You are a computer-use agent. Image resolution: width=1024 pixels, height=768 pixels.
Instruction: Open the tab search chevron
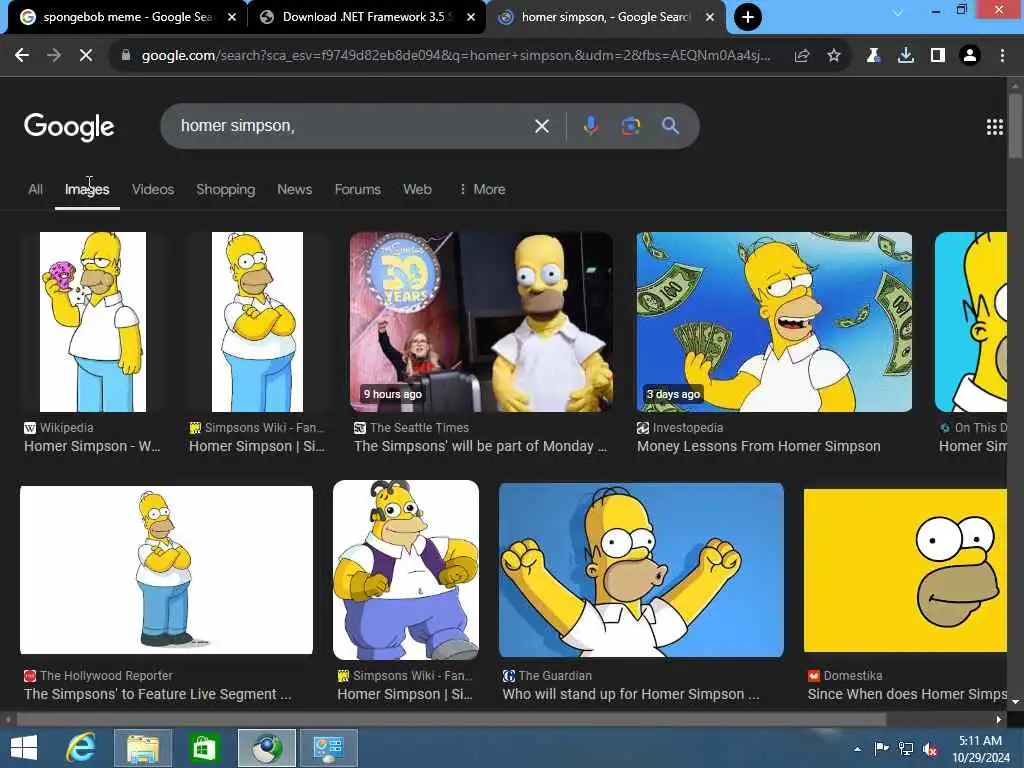pos(898,12)
